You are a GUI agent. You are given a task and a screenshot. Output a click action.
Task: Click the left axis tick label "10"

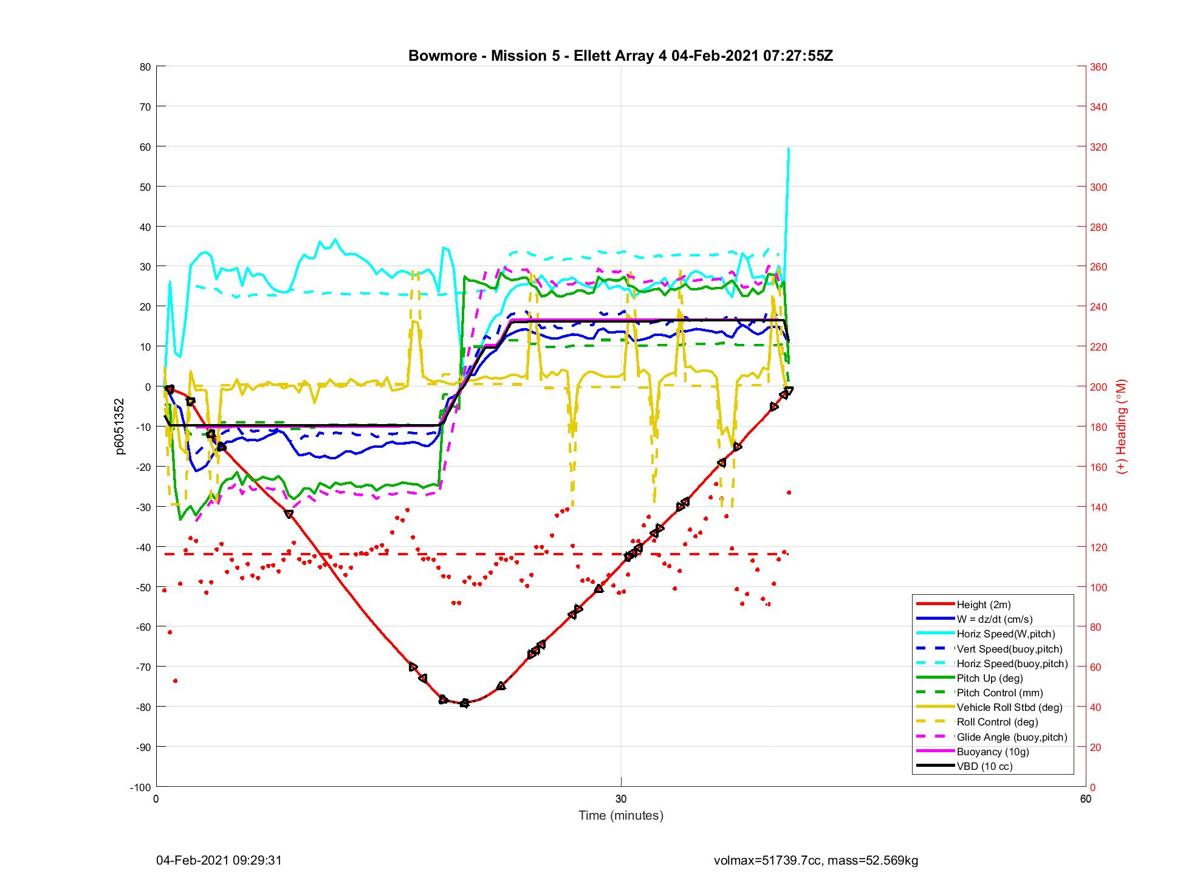(145, 347)
